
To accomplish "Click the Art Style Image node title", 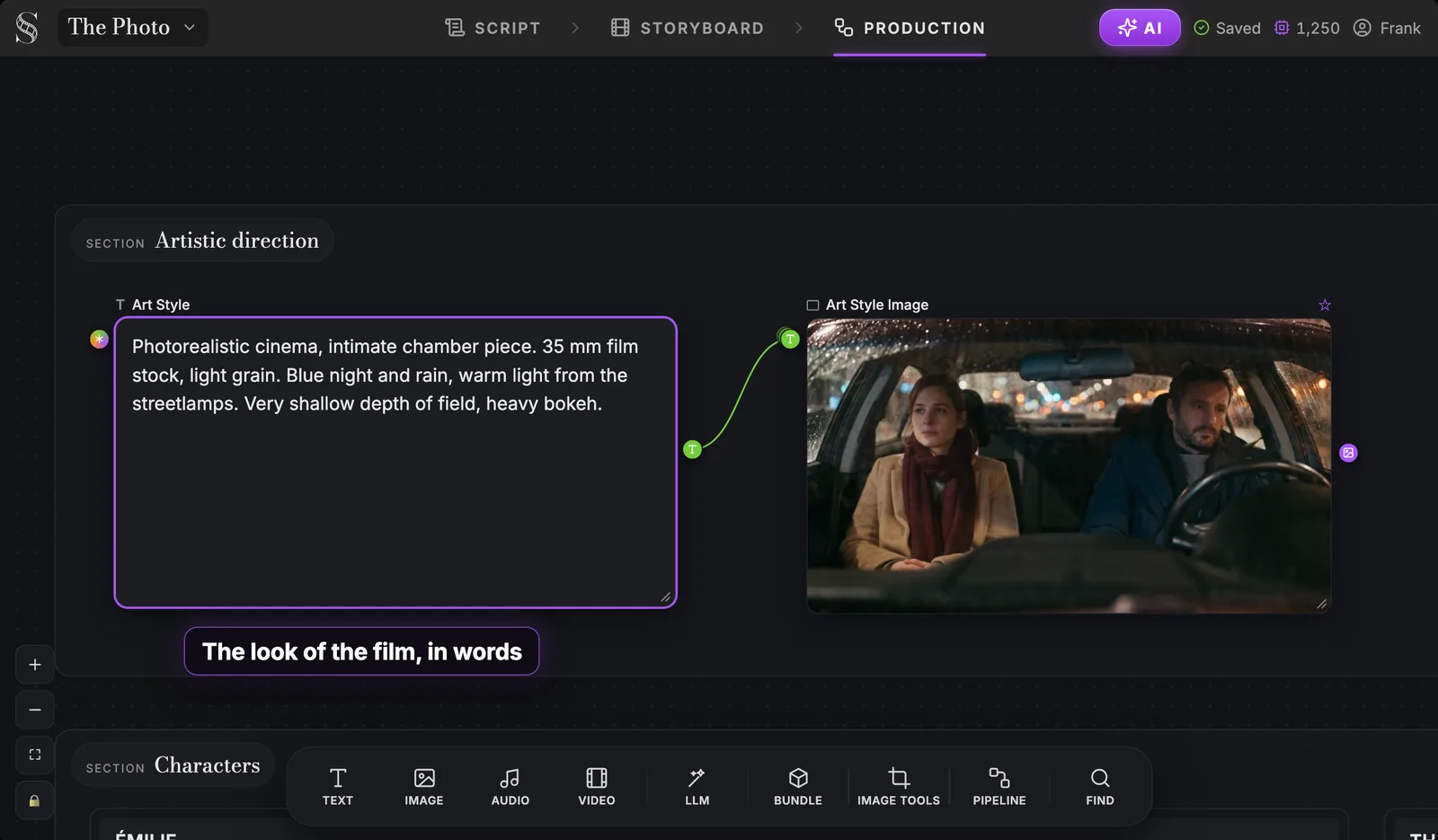I will [x=877, y=305].
